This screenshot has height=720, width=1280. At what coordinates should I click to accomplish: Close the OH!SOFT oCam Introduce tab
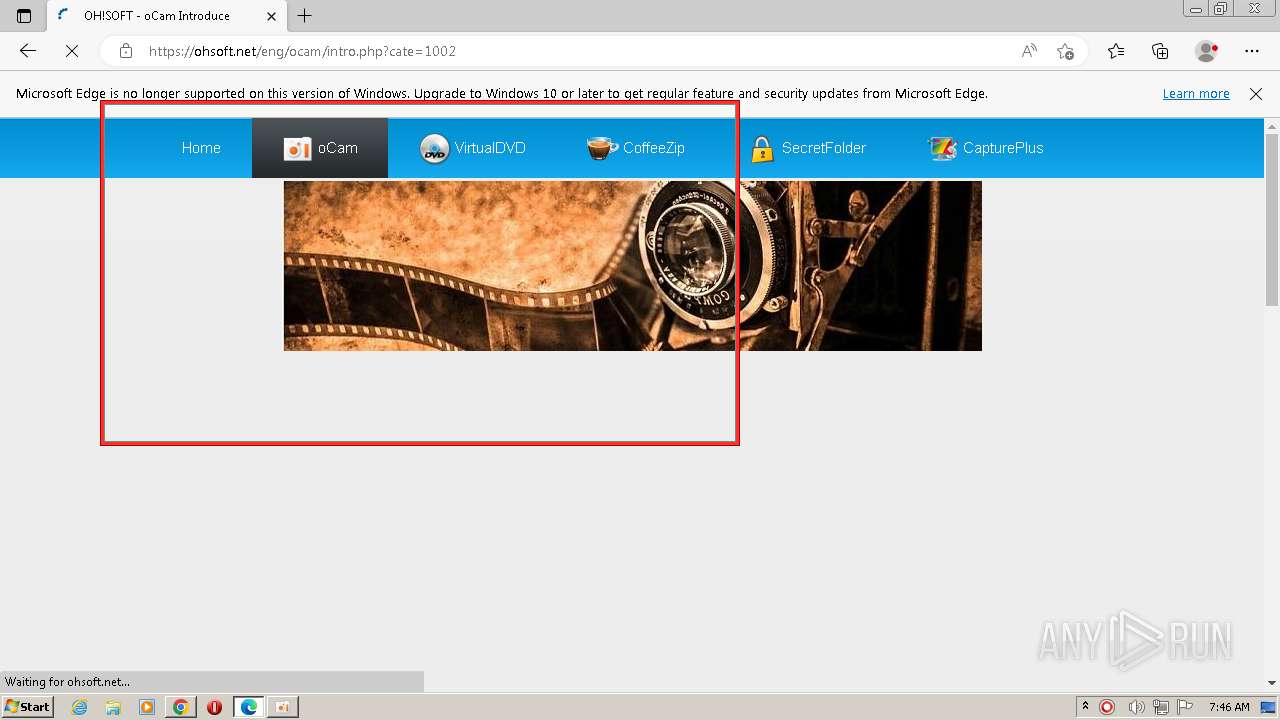click(271, 16)
